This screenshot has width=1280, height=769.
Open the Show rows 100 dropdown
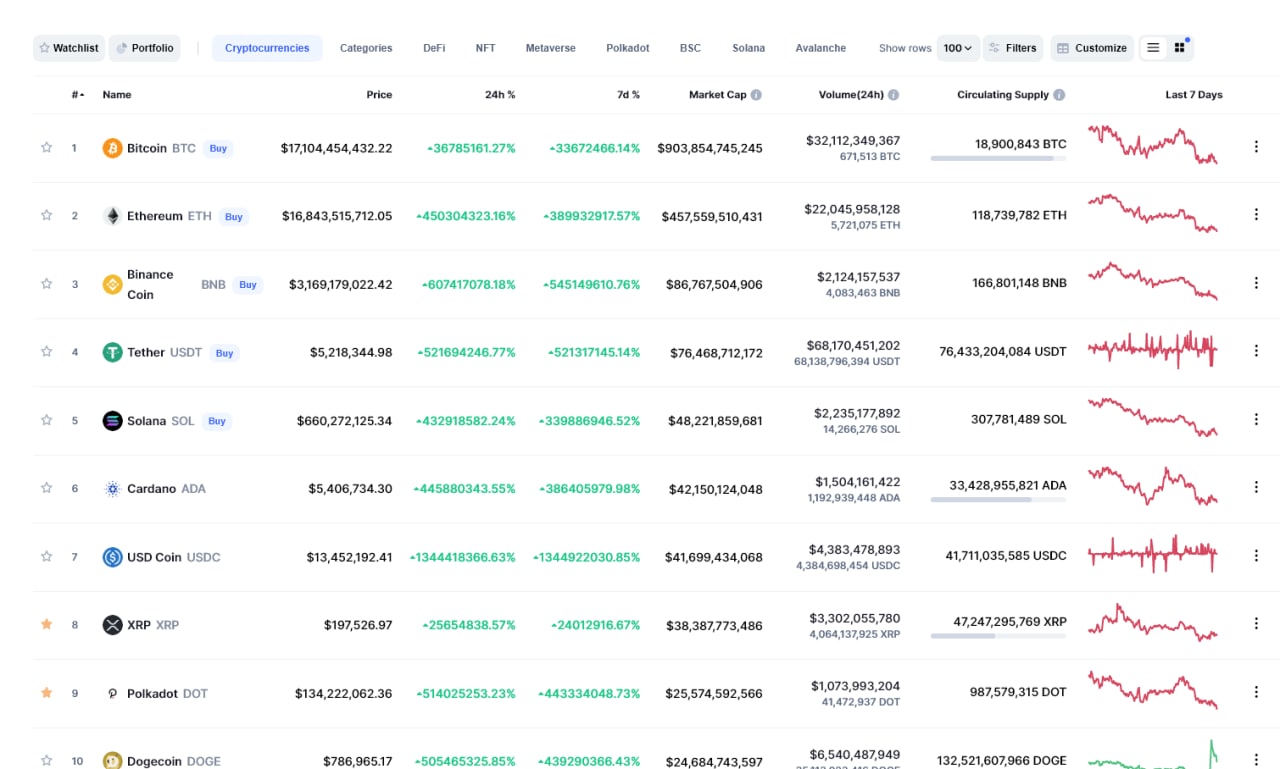pyautogui.click(x=958, y=48)
